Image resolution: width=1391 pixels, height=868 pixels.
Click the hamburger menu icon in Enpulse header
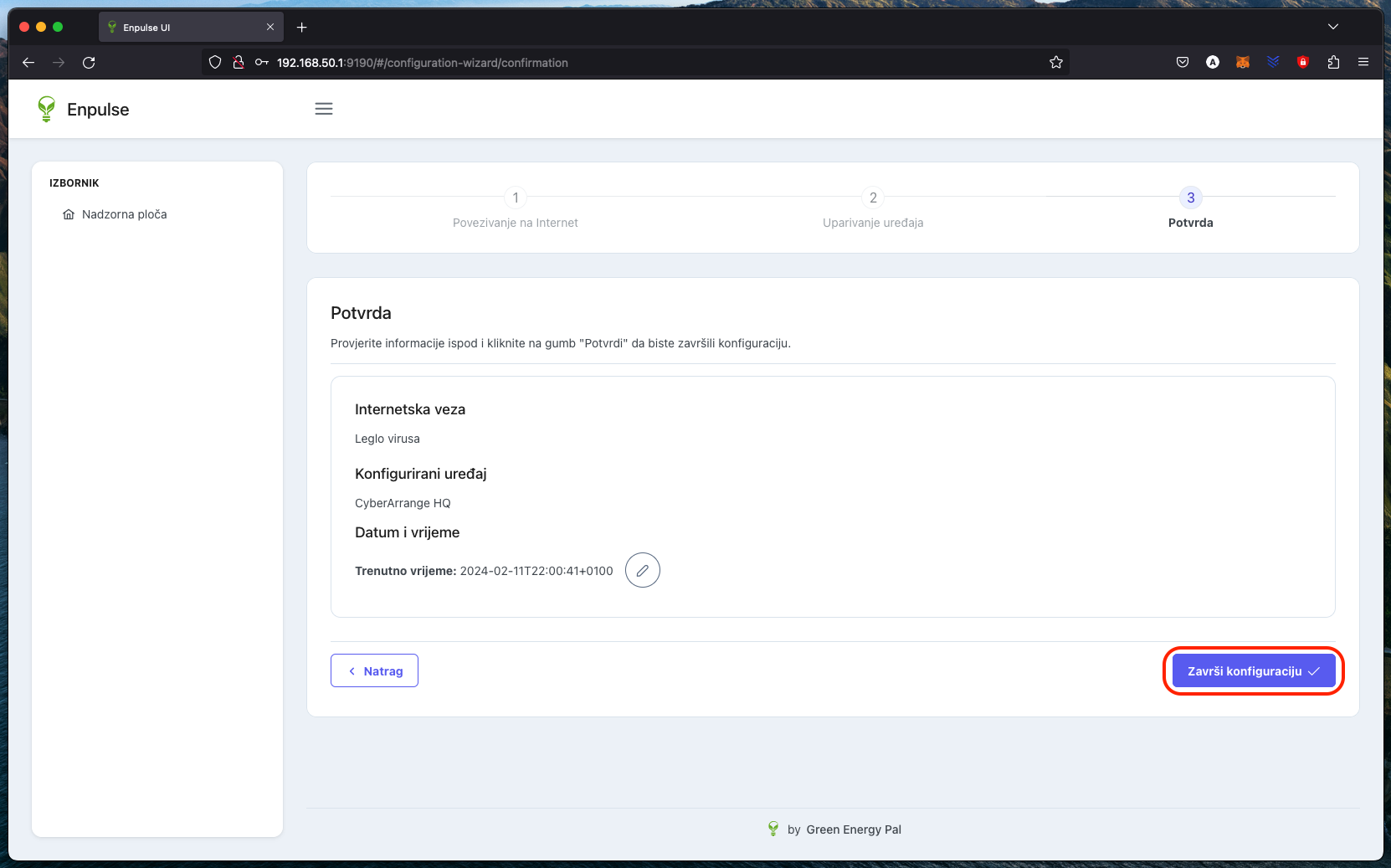[x=324, y=109]
